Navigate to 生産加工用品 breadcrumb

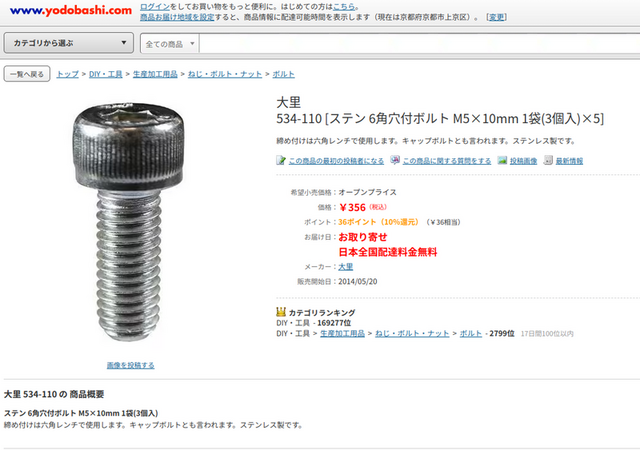click(x=155, y=74)
